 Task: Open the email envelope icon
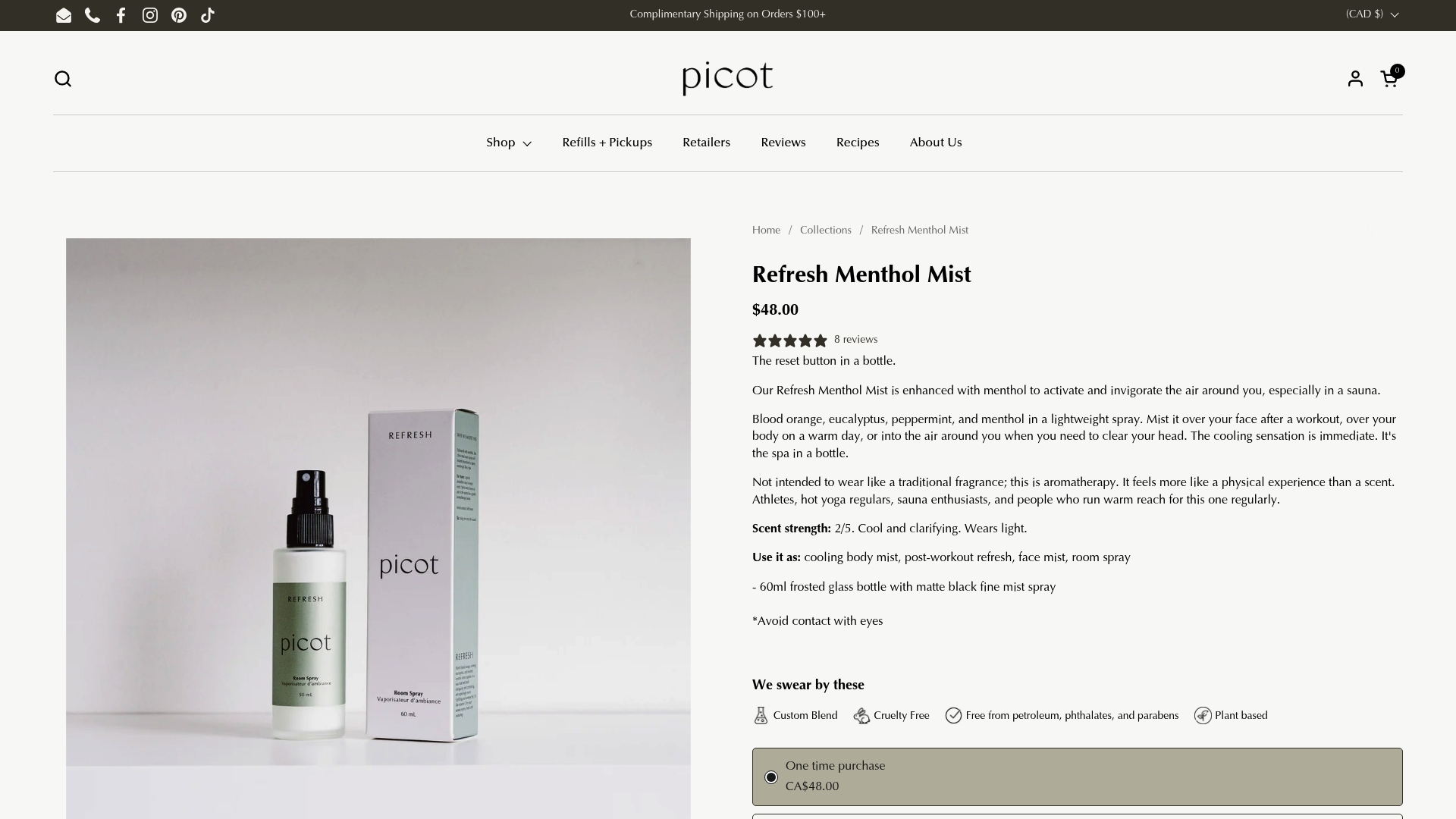tap(64, 15)
